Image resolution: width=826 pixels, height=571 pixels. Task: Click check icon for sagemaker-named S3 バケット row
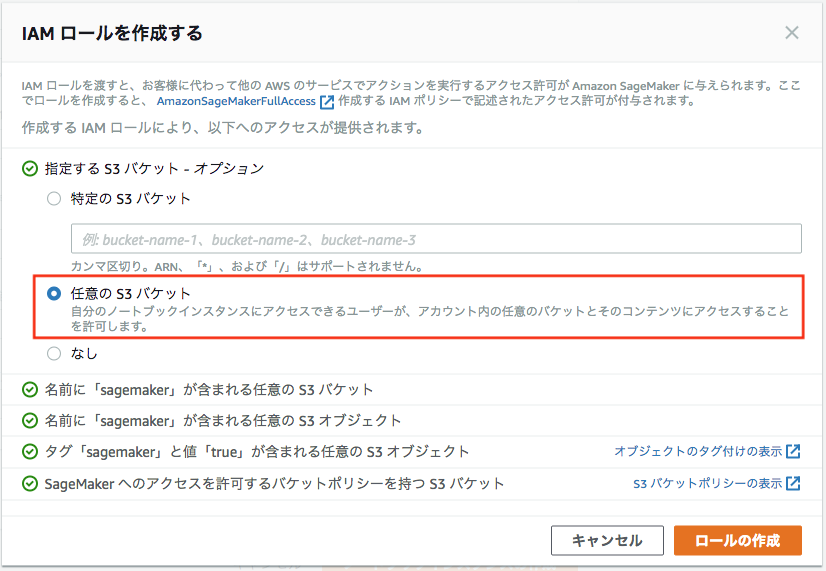click(x=30, y=389)
